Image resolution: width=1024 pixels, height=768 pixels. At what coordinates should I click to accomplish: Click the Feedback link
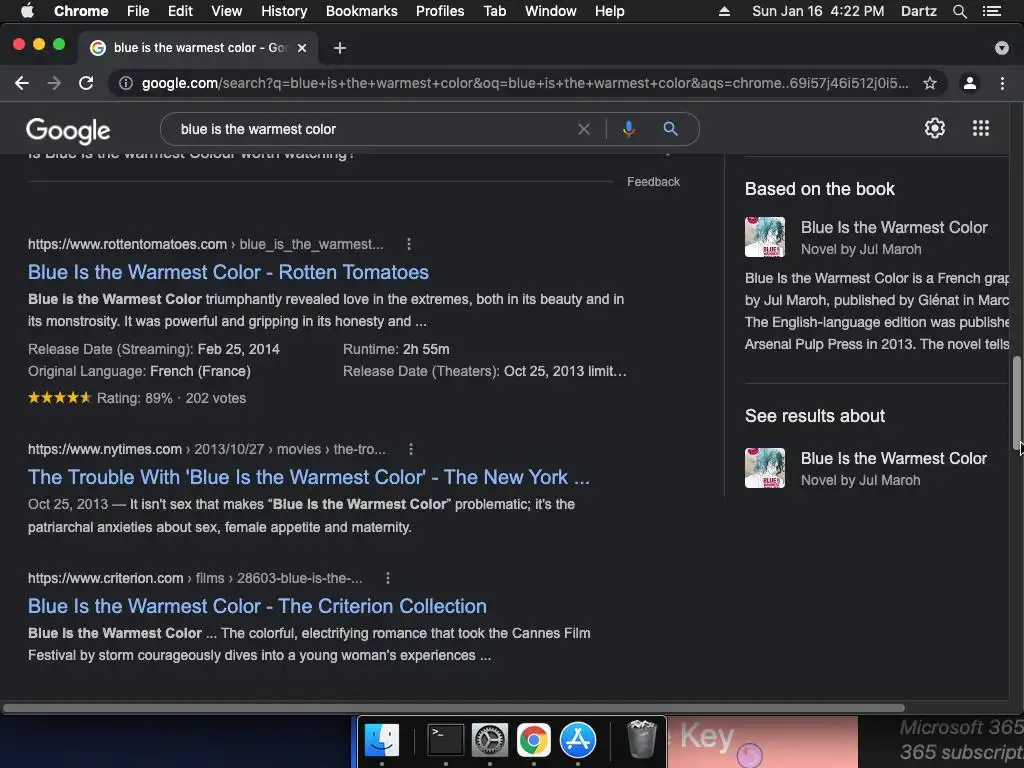(x=653, y=182)
